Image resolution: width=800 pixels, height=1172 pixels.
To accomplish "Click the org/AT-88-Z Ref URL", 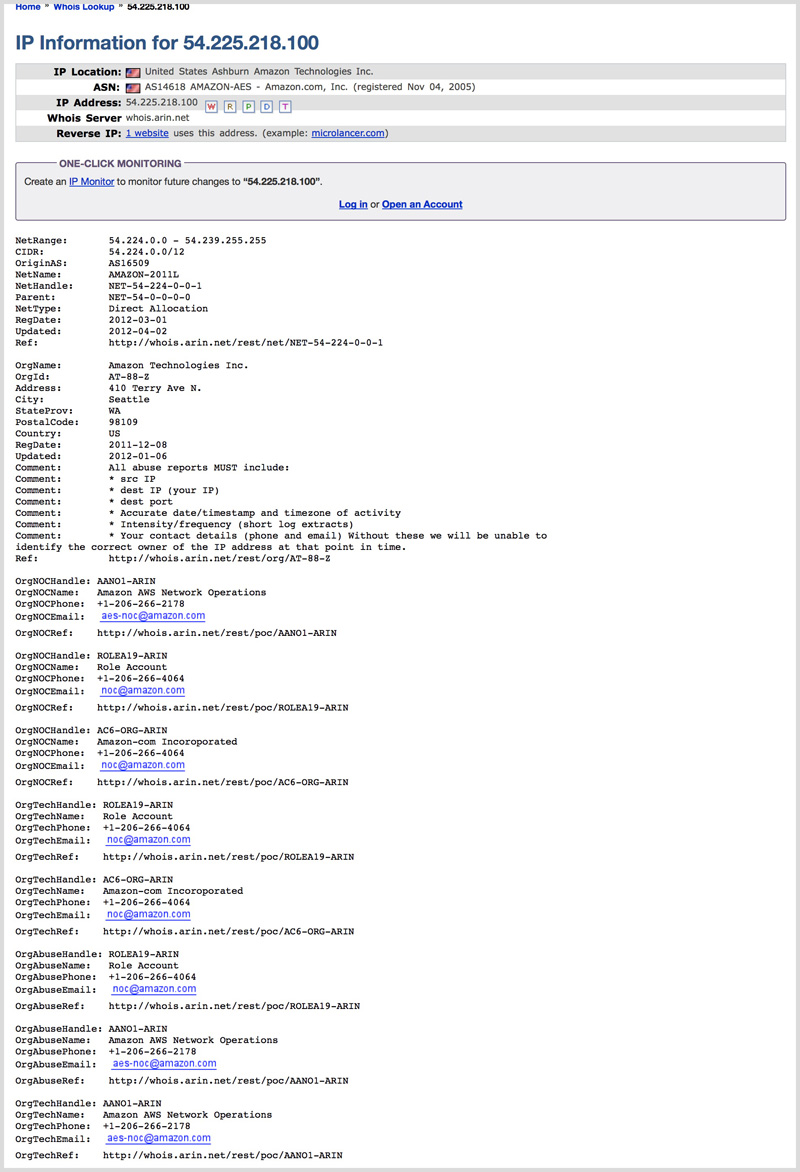I will [x=220, y=558].
